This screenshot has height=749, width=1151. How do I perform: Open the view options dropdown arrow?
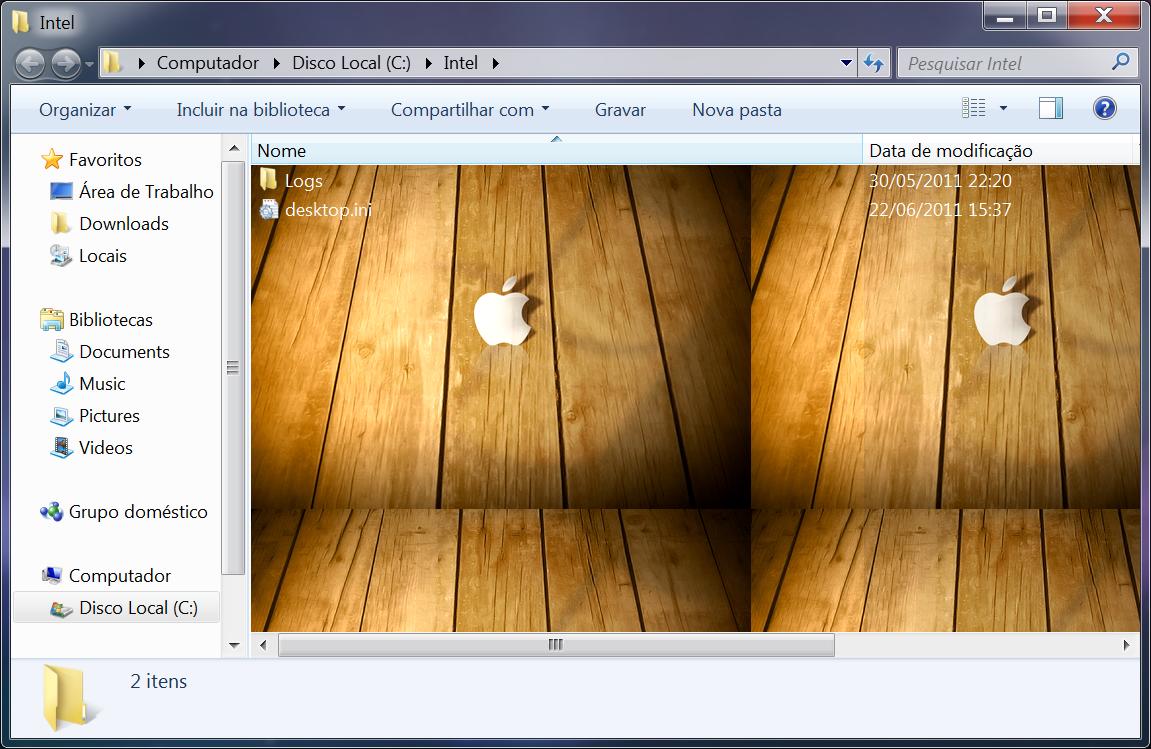(1003, 109)
